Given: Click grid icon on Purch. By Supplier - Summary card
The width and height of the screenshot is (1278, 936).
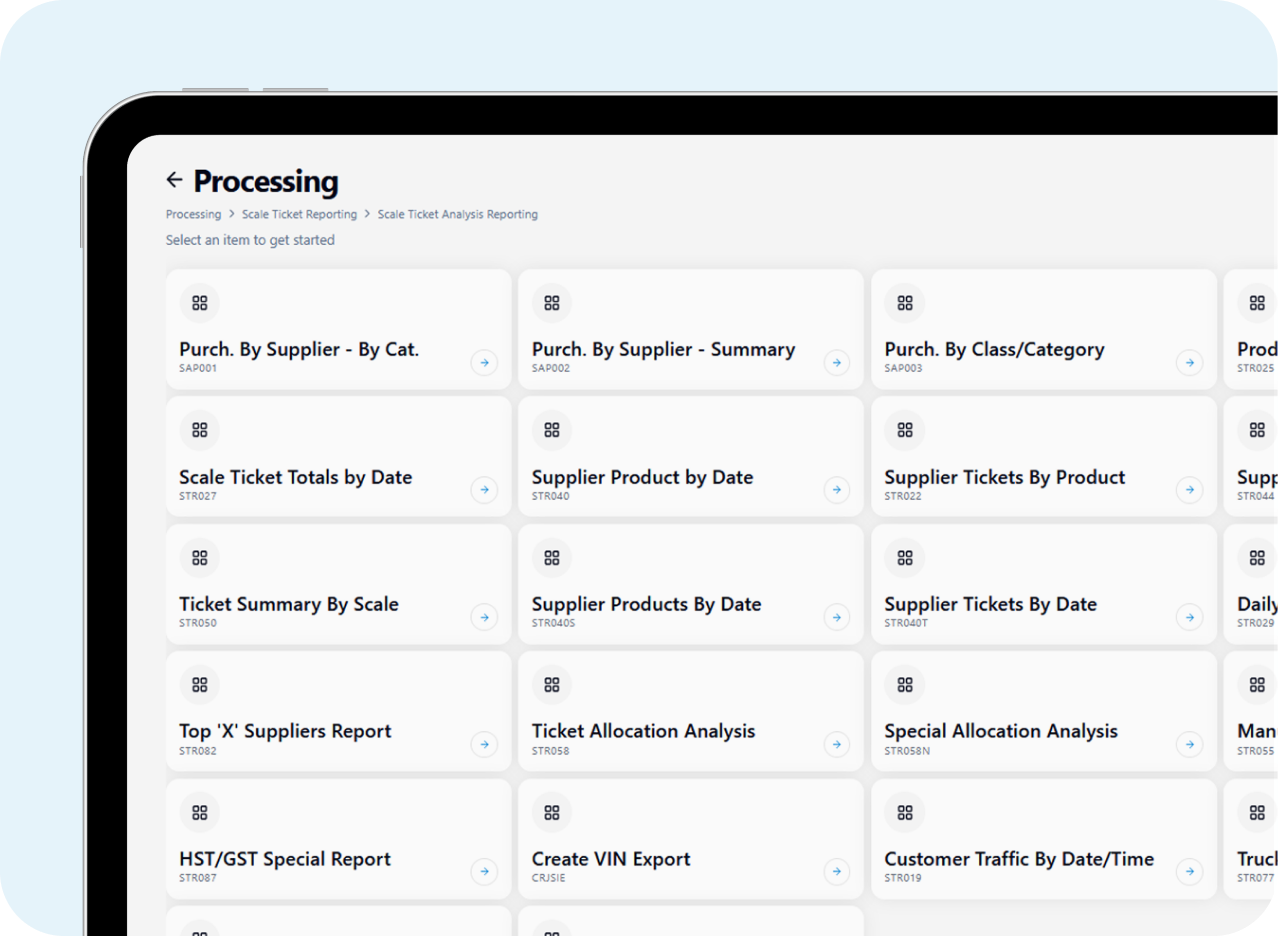Looking at the screenshot, I should point(552,303).
